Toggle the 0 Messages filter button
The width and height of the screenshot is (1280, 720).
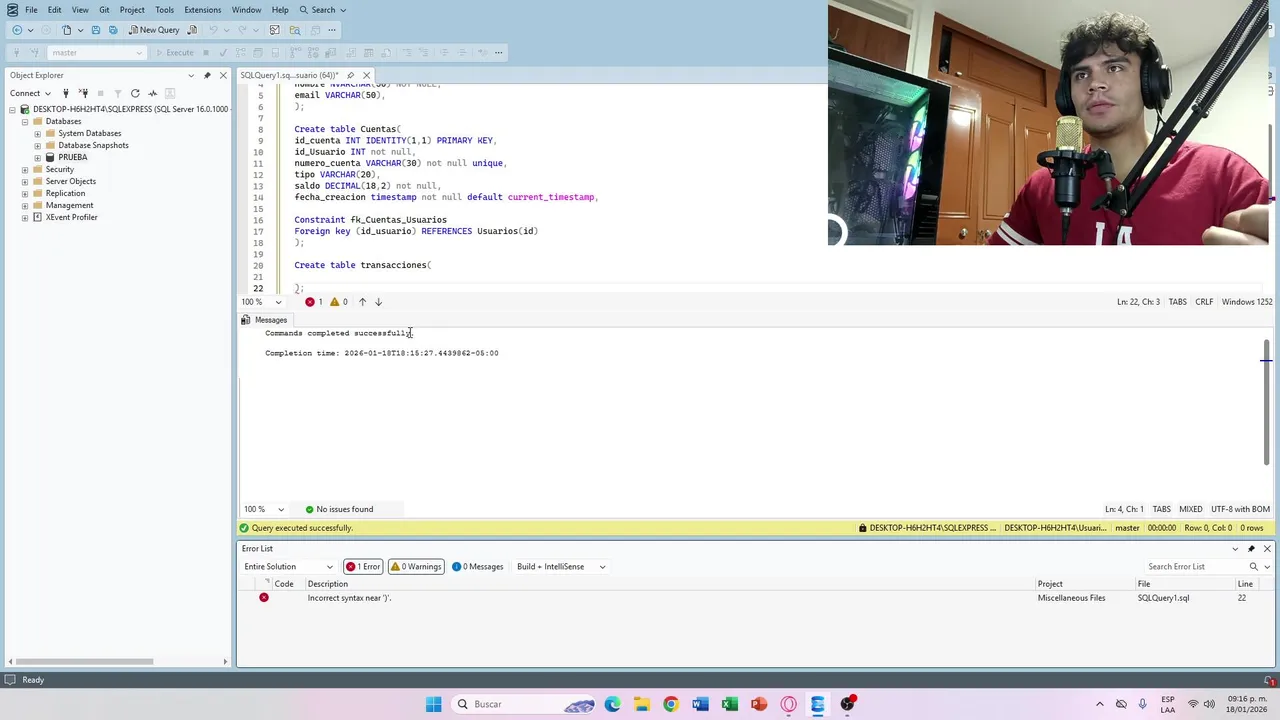[x=478, y=566]
